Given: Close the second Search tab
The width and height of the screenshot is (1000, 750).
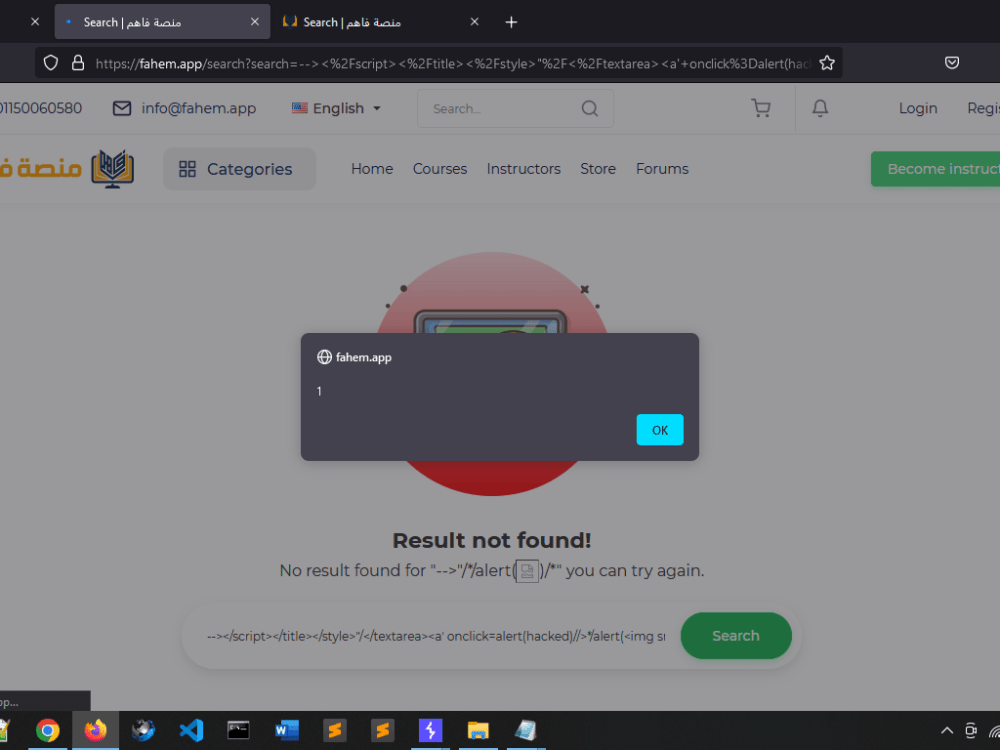Looking at the screenshot, I should pyautogui.click(x=474, y=22).
